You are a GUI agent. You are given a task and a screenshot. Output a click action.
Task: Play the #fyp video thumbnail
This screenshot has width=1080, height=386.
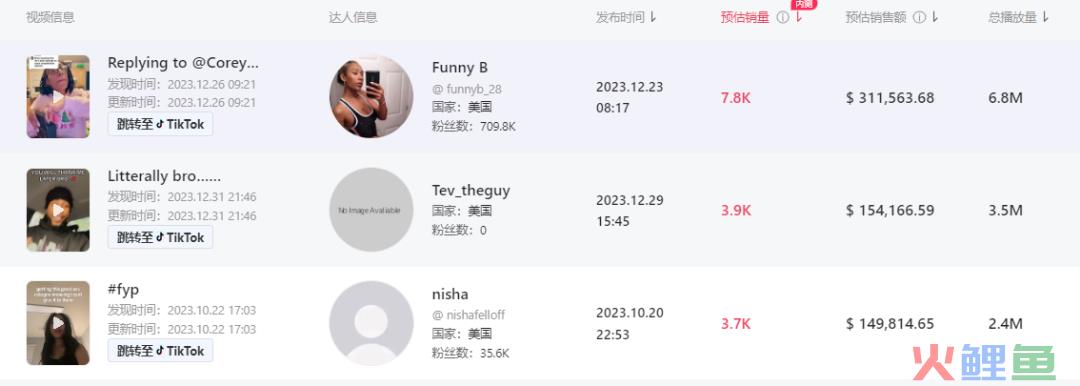pos(58,323)
